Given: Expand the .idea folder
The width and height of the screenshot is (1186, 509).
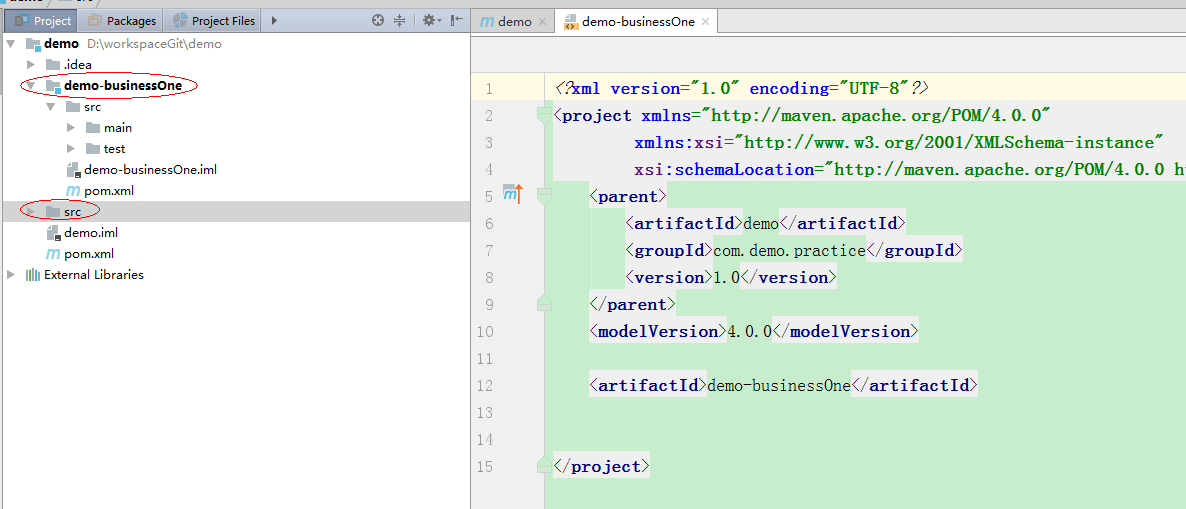Looking at the screenshot, I should click(31, 65).
